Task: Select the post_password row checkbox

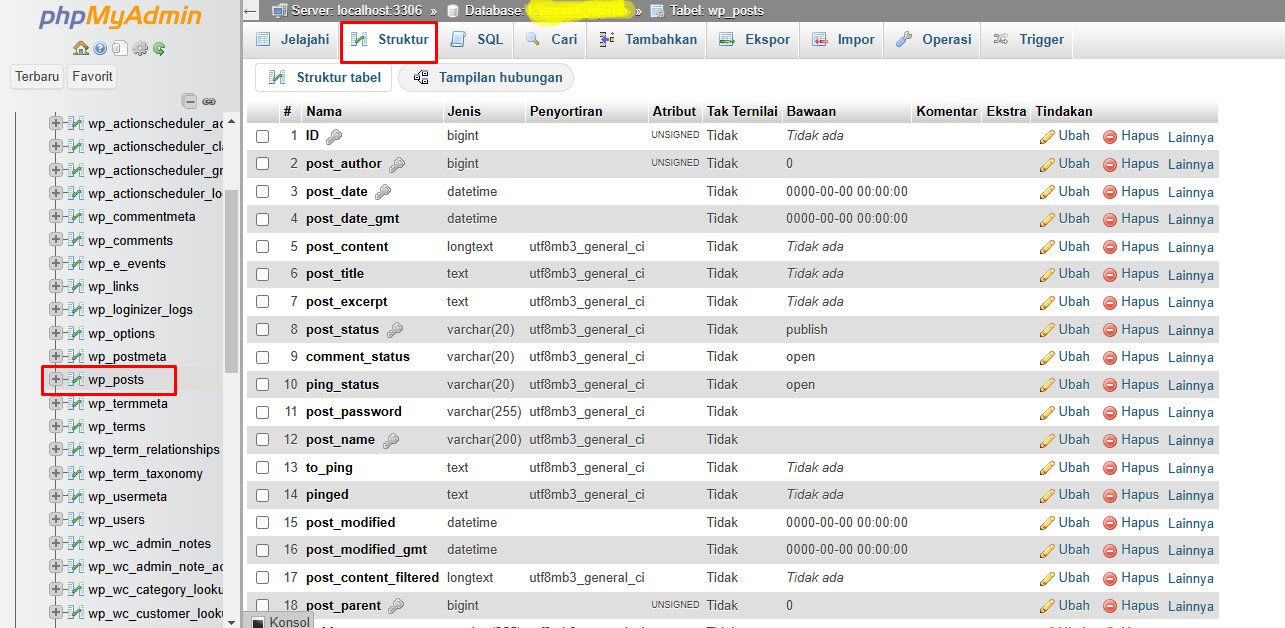Action: [x=262, y=412]
